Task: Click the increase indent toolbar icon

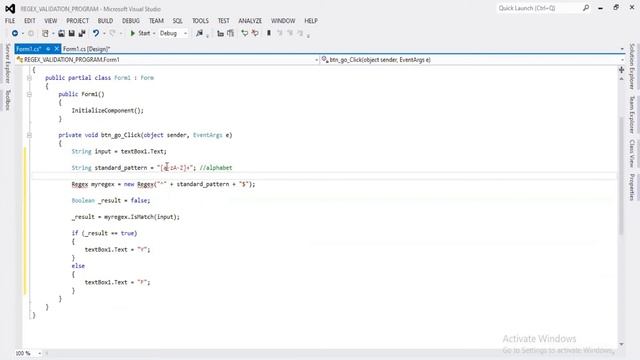Action: pyautogui.click(x=231, y=33)
